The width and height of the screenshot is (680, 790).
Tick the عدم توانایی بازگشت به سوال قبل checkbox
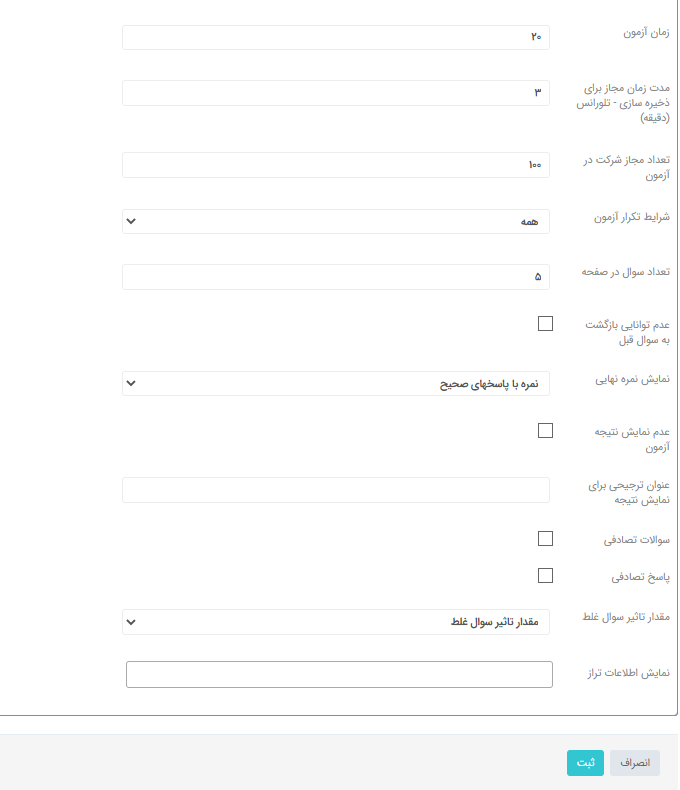coord(545,323)
